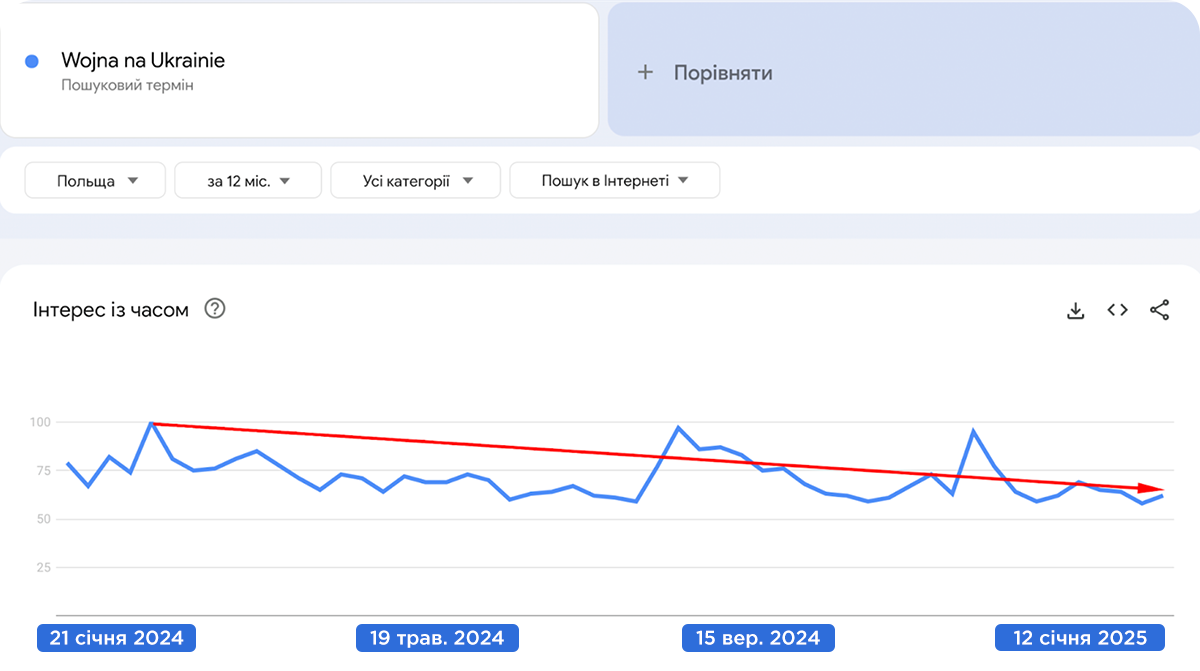Click the blue dot of Wojna na Ukrainie

[x=31, y=61]
